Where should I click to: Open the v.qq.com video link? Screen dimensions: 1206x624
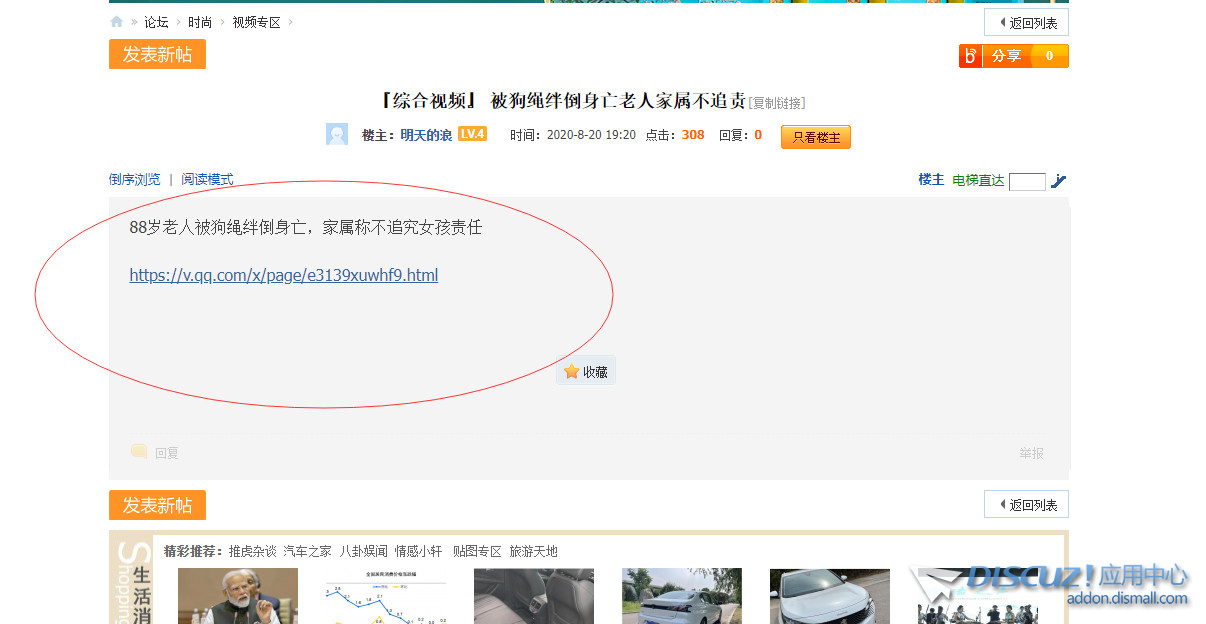pos(283,275)
